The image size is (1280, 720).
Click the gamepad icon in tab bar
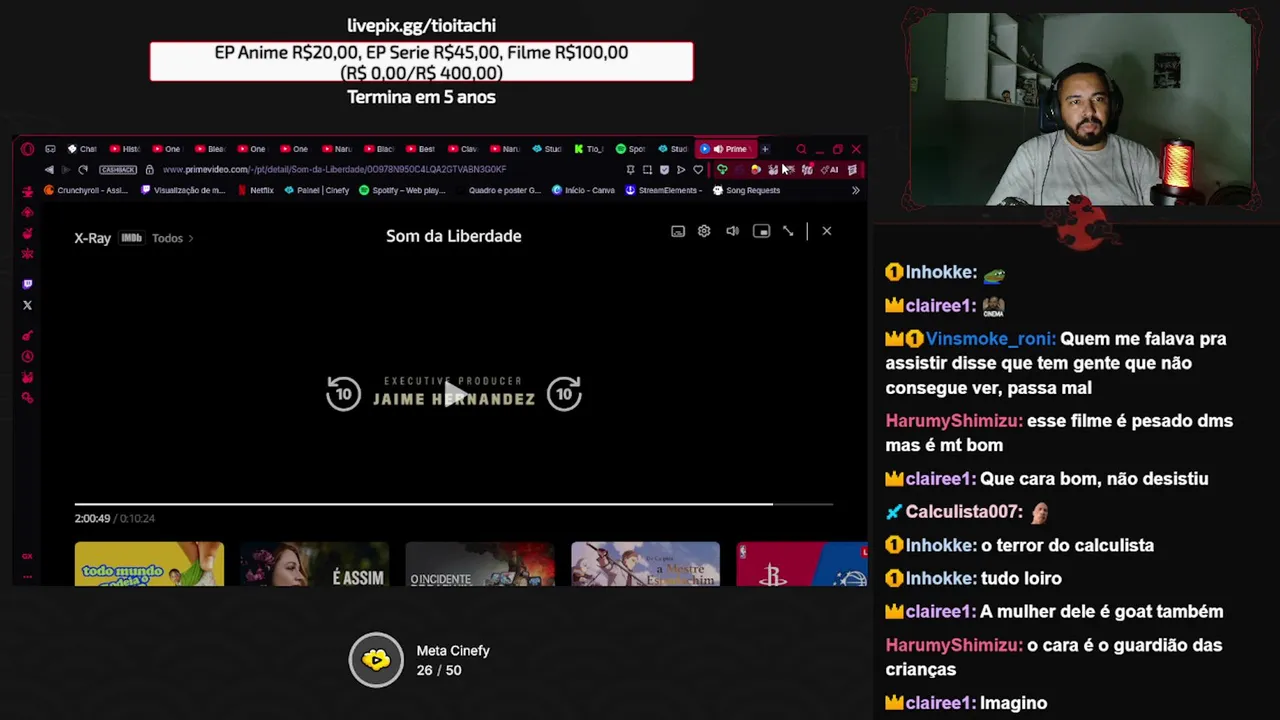tap(50, 149)
